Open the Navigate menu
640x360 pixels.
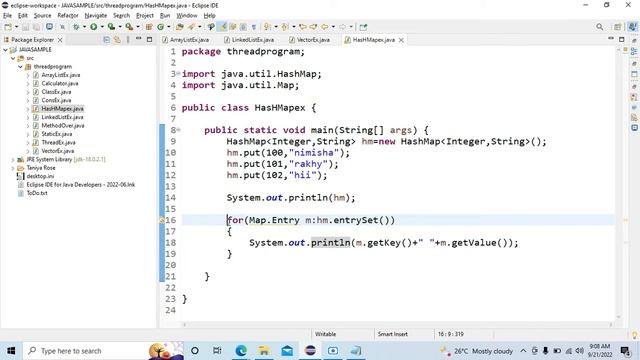[96, 16]
